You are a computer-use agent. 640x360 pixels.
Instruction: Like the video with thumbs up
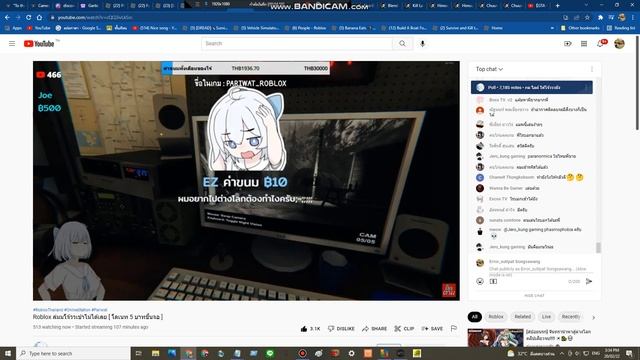(310, 329)
